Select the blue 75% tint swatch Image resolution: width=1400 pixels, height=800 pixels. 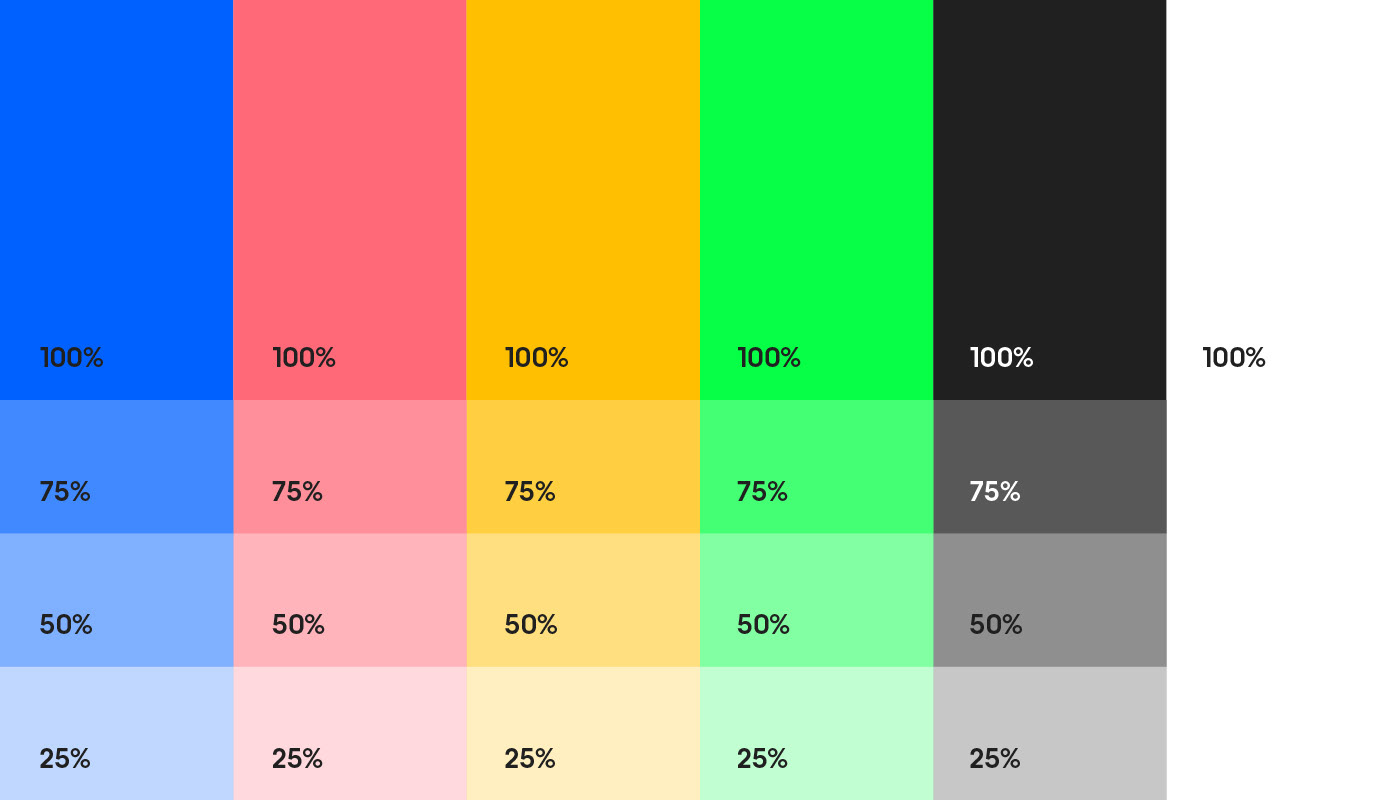point(116,467)
